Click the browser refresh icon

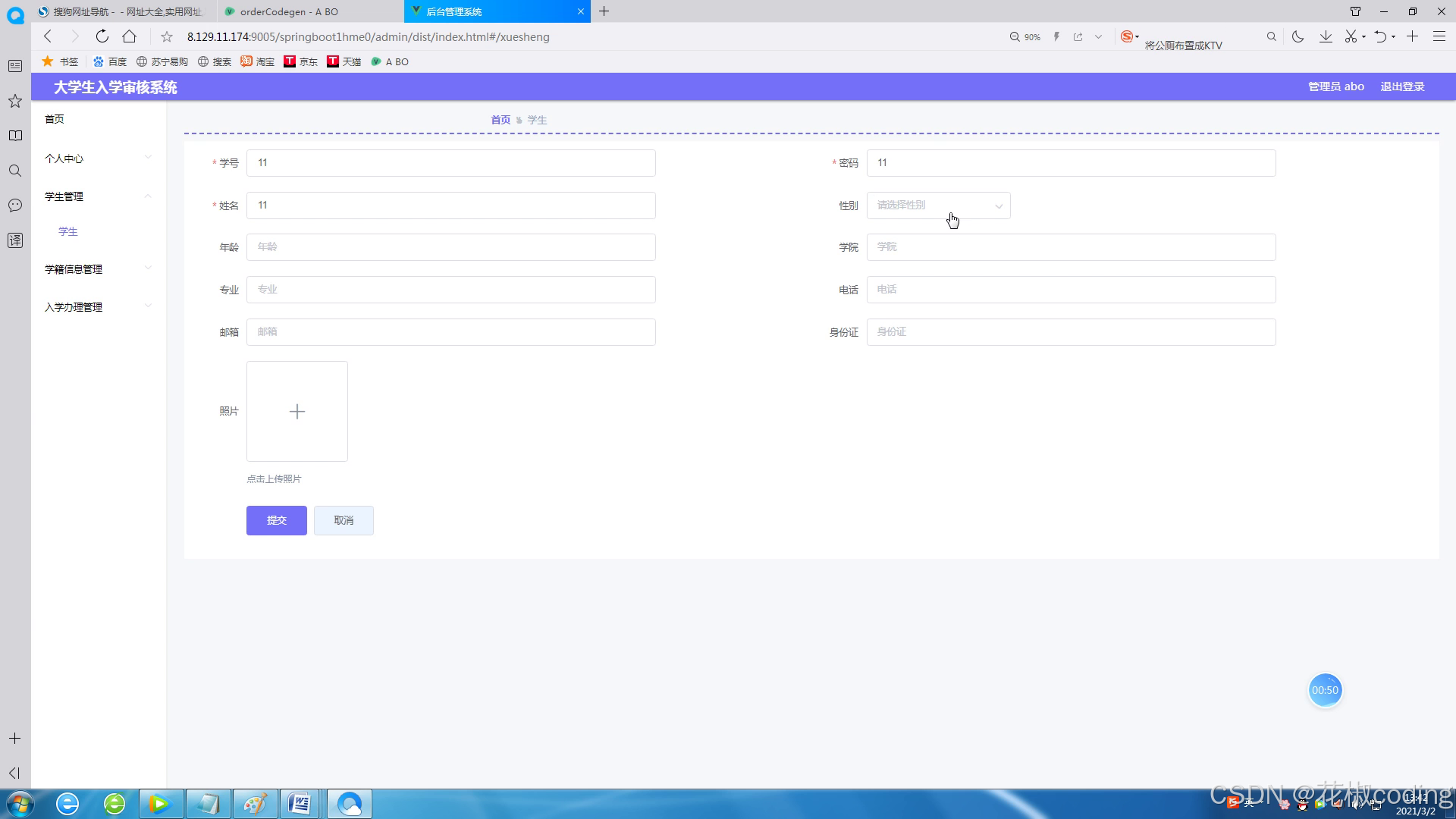102,36
